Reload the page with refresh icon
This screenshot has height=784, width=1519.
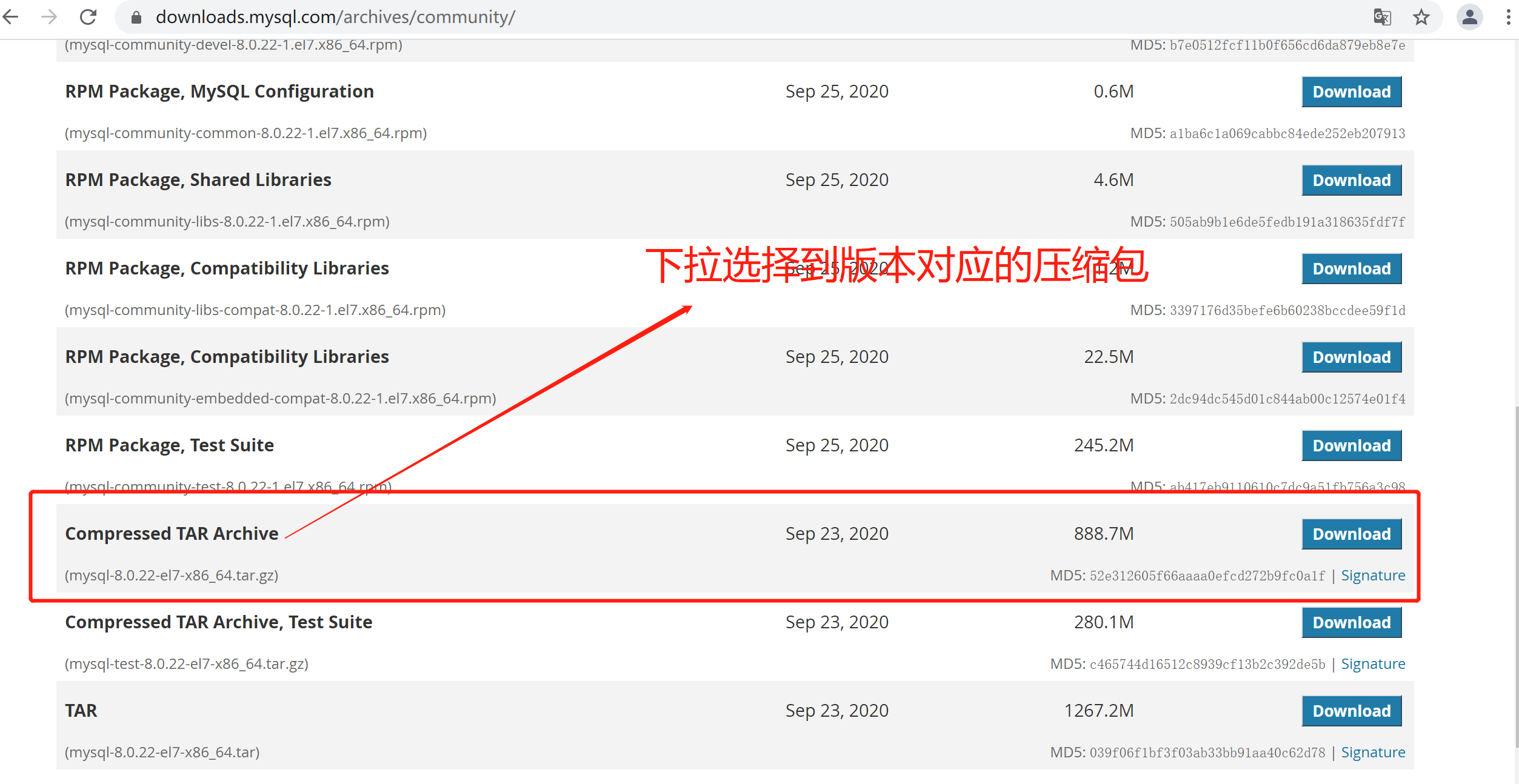(88, 17)
